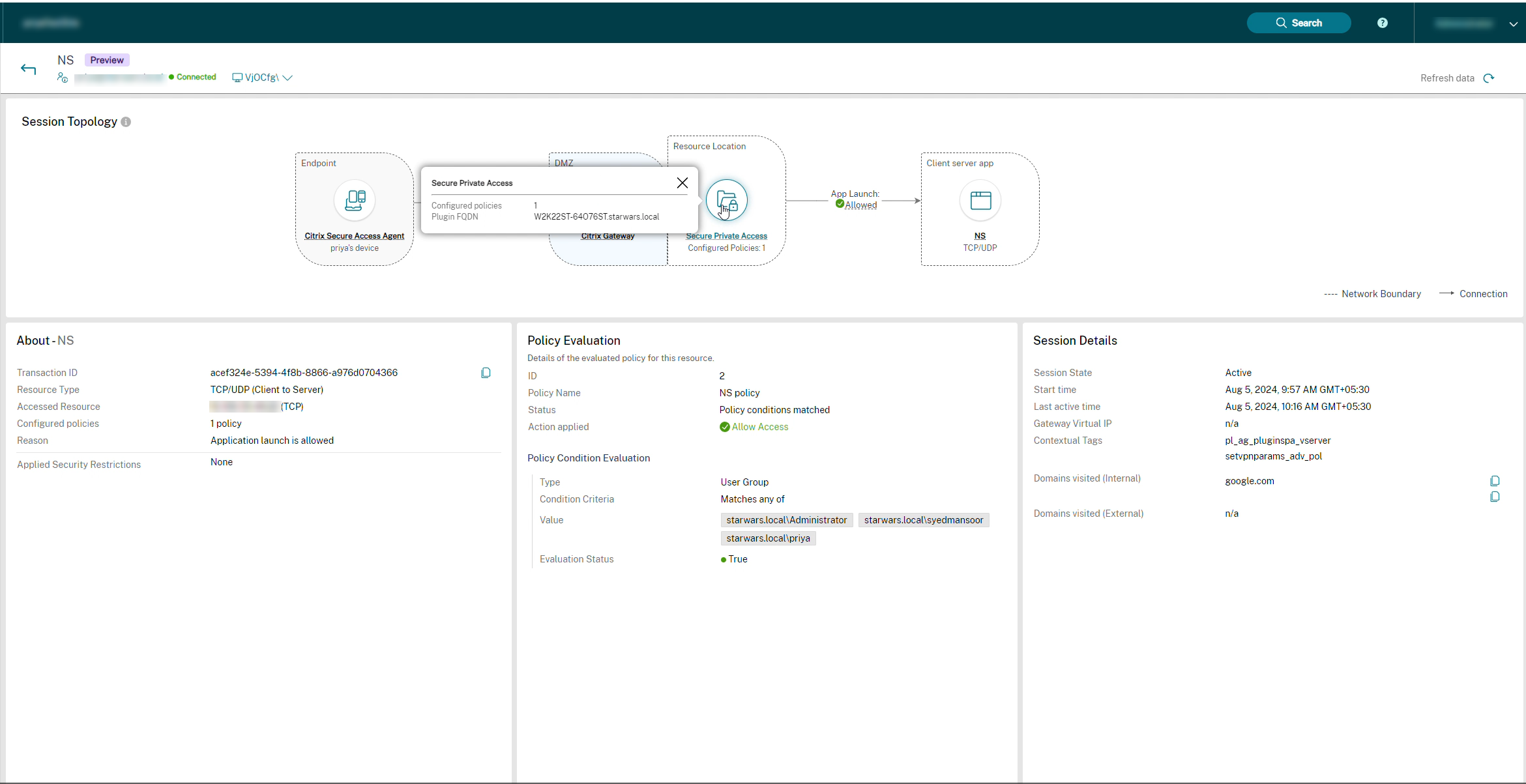Click the back navigation arrow top left
This screenshot has height=784, width=1526.
(x=28, y=69)
